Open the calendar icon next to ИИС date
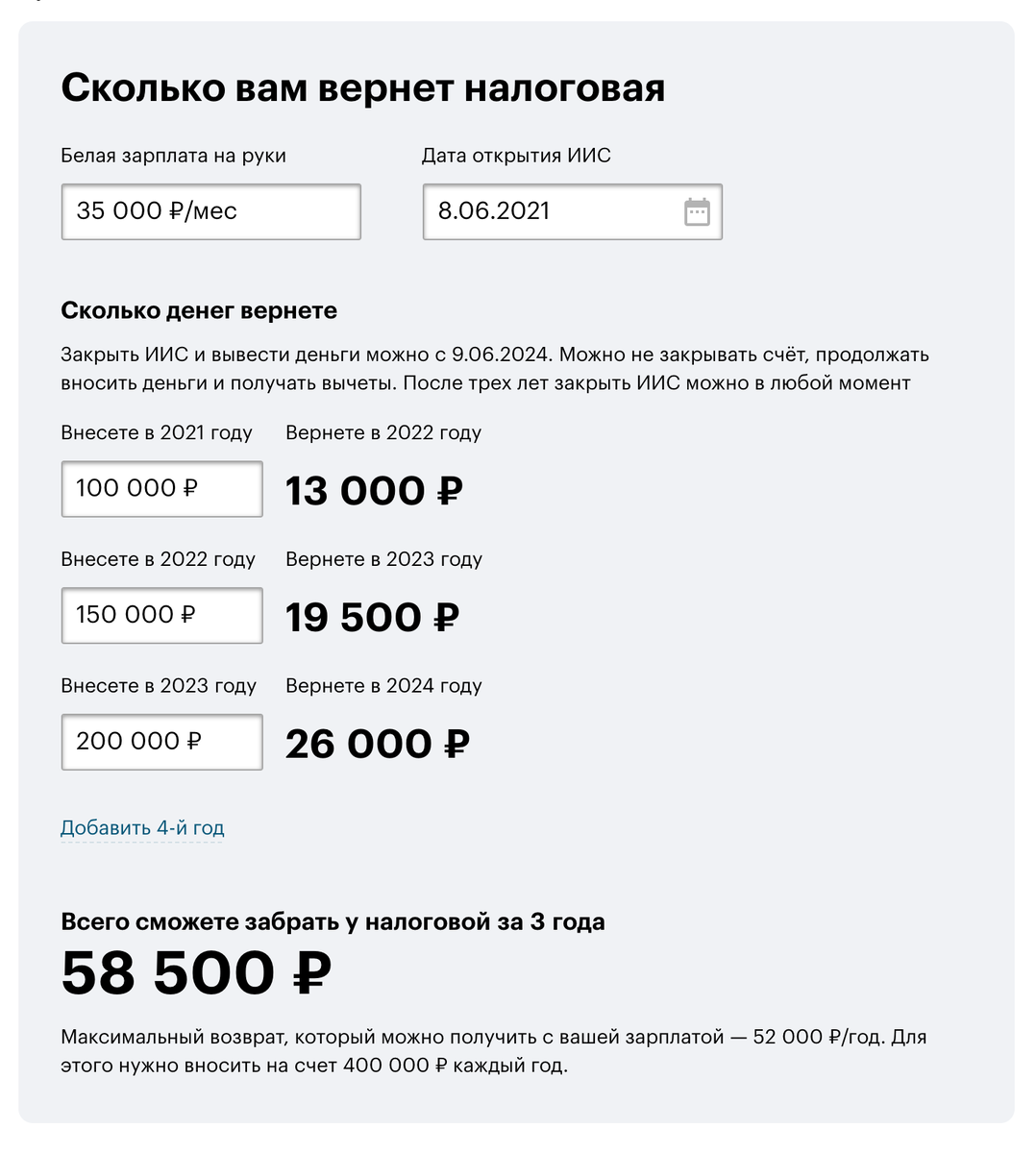The image size is (1036, 1153). pos(699,211)
